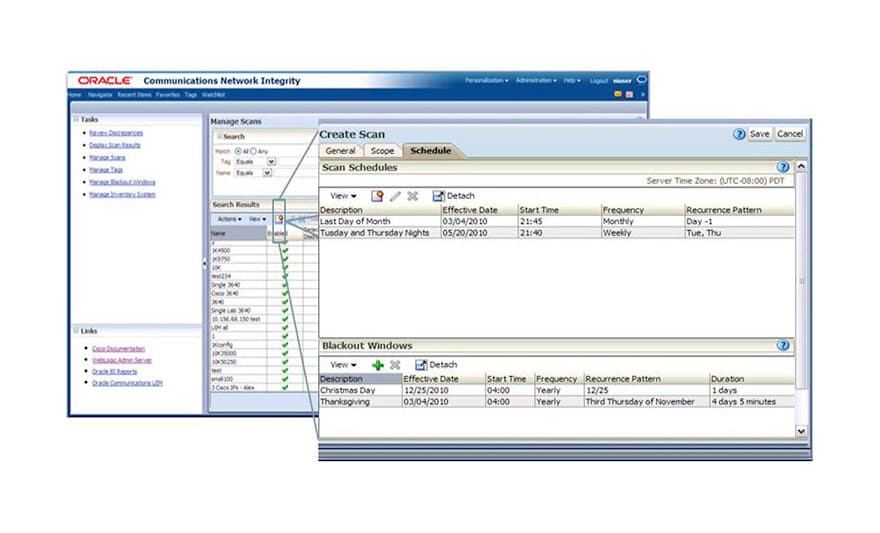
Task: Click Detach icon in Blackout Windows toolbar
Action: pyautogui.click(x=421, y=365)
